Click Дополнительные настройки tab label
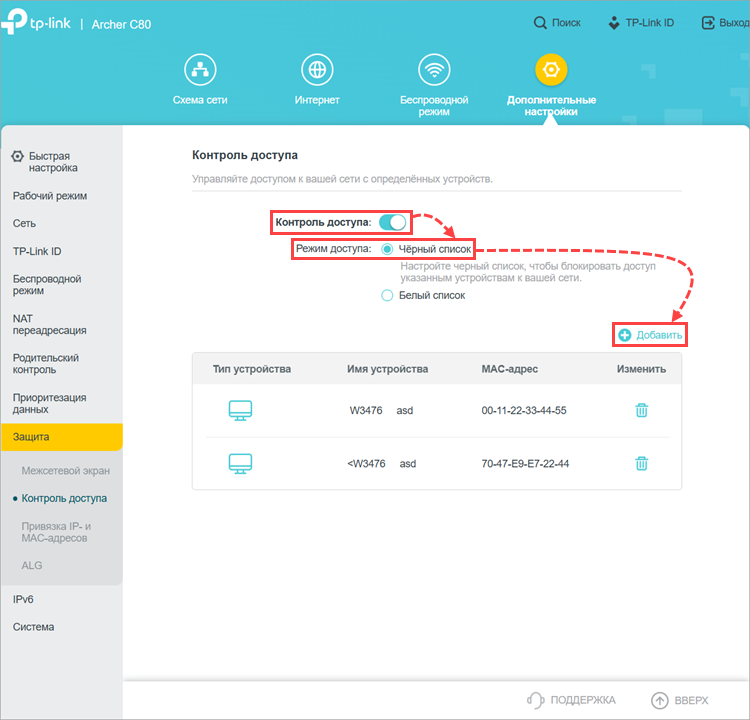Viewport: 750px width, 720px height. [x=551, y=106]
